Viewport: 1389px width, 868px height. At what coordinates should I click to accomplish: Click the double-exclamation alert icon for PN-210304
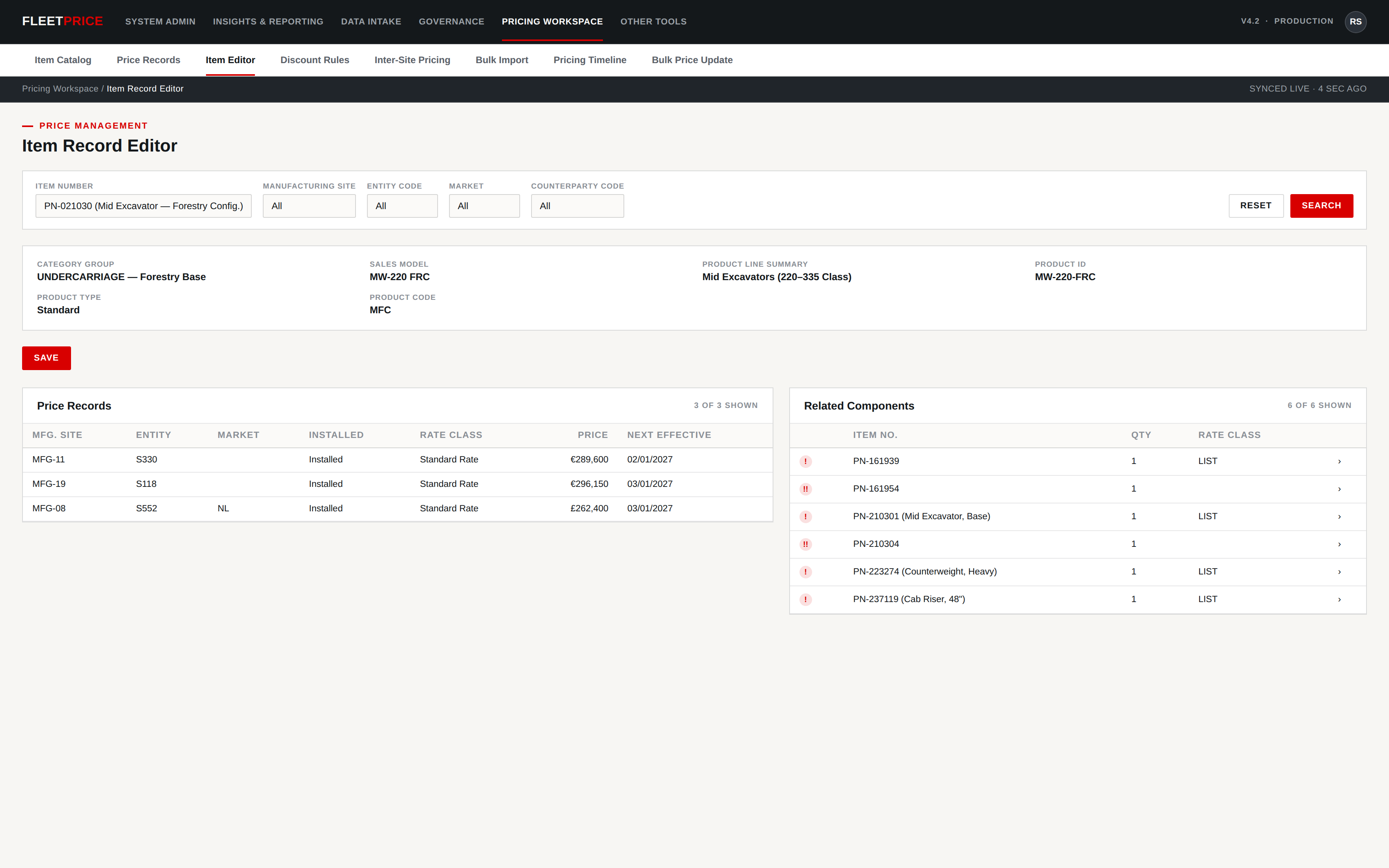point(805,544)
